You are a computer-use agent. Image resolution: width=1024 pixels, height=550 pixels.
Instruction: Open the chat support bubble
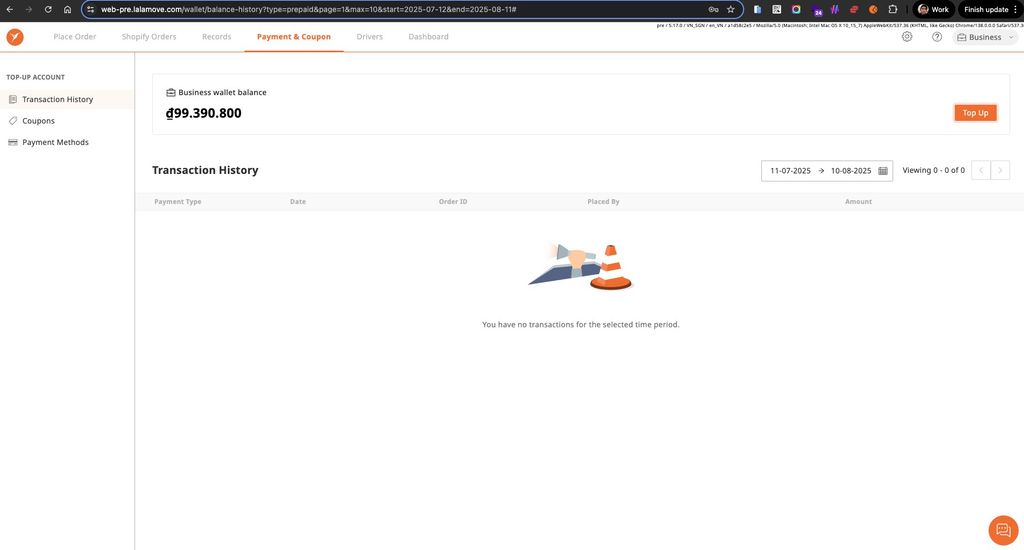tap(1002, 529)
